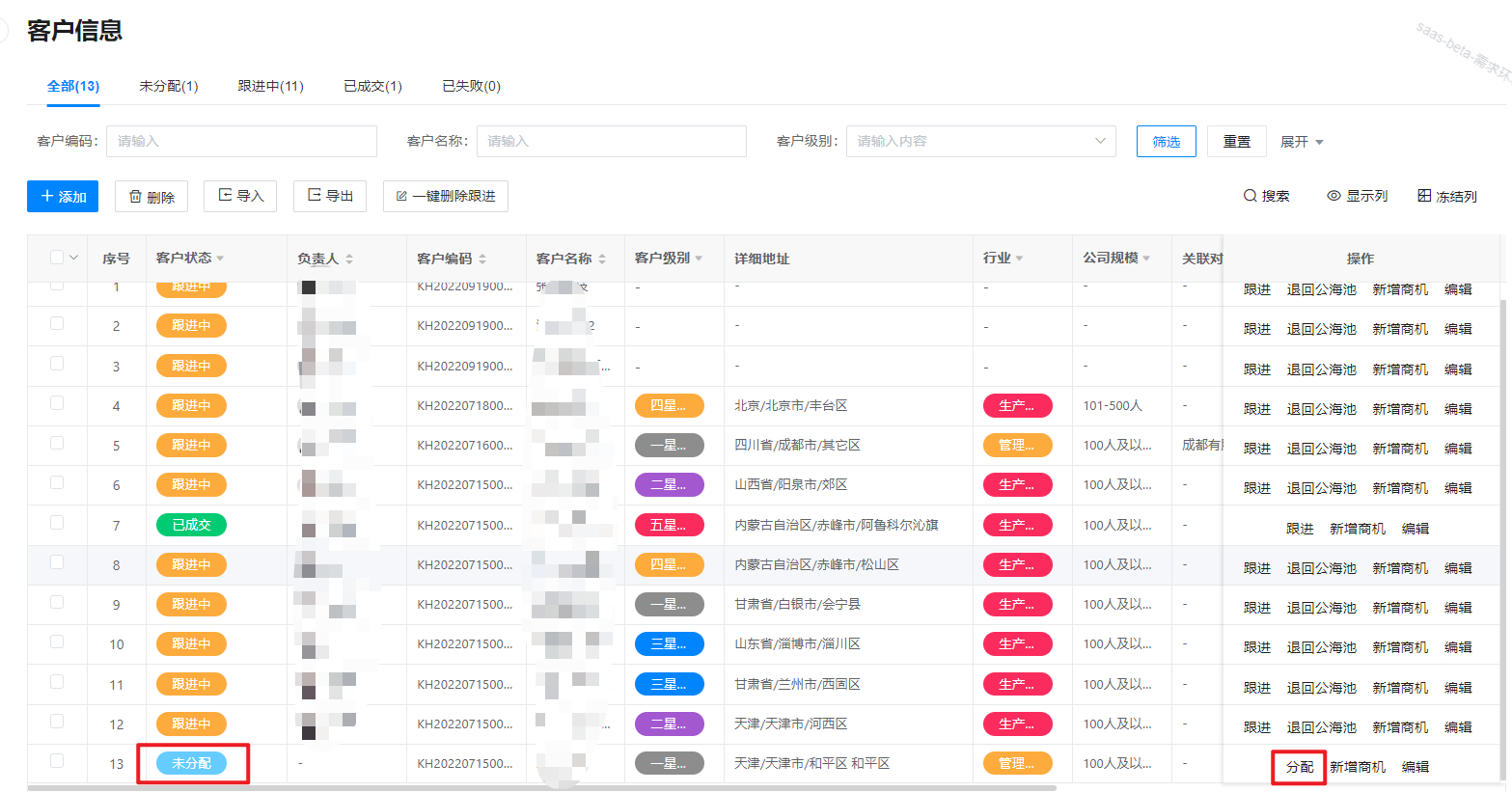Image resolution: width=1512 pixels, height=792 pixels.
Task: Open the 客户级别 select dropdown
Action: coord(980,141)
